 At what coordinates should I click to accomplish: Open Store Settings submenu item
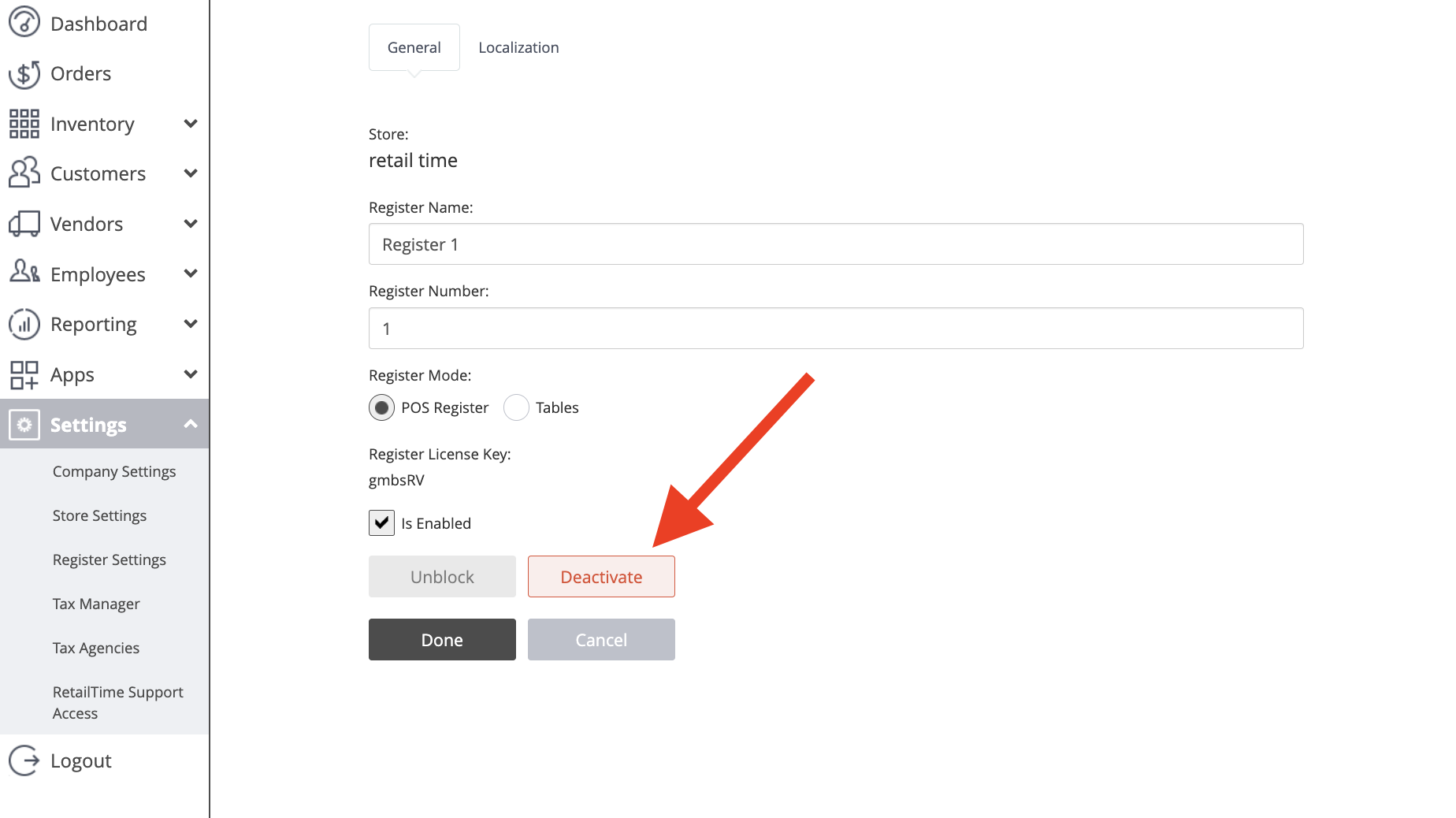pyautogui.click(x=99, y=515)
